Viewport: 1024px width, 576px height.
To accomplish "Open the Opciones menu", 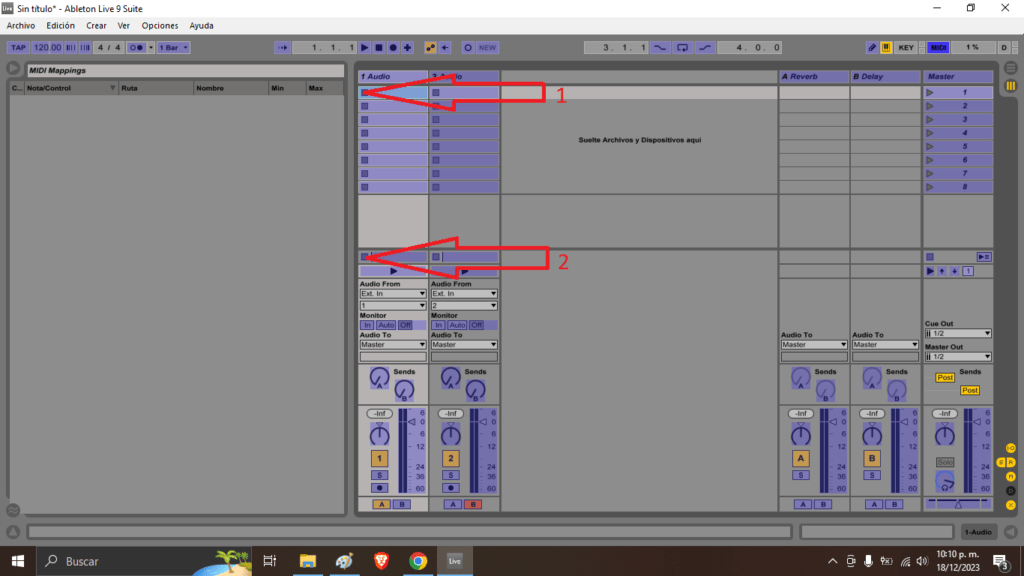I will (x=160, y=25).
